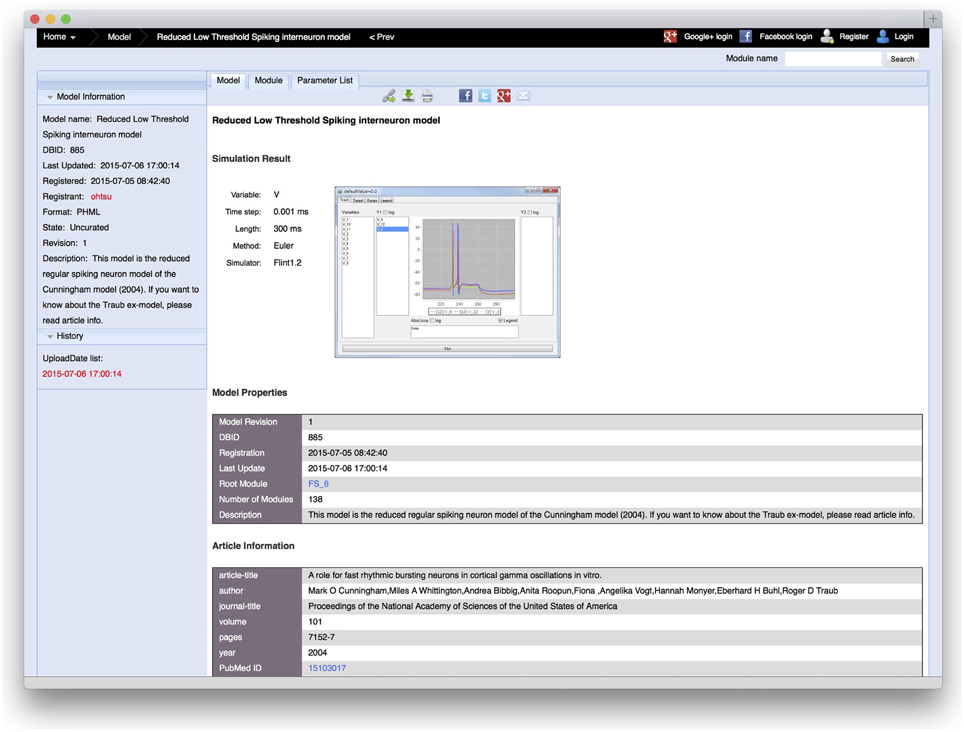The width and height of the screenshot is (964, 732).
Task: Click the year value 2004
Action: 318,653
